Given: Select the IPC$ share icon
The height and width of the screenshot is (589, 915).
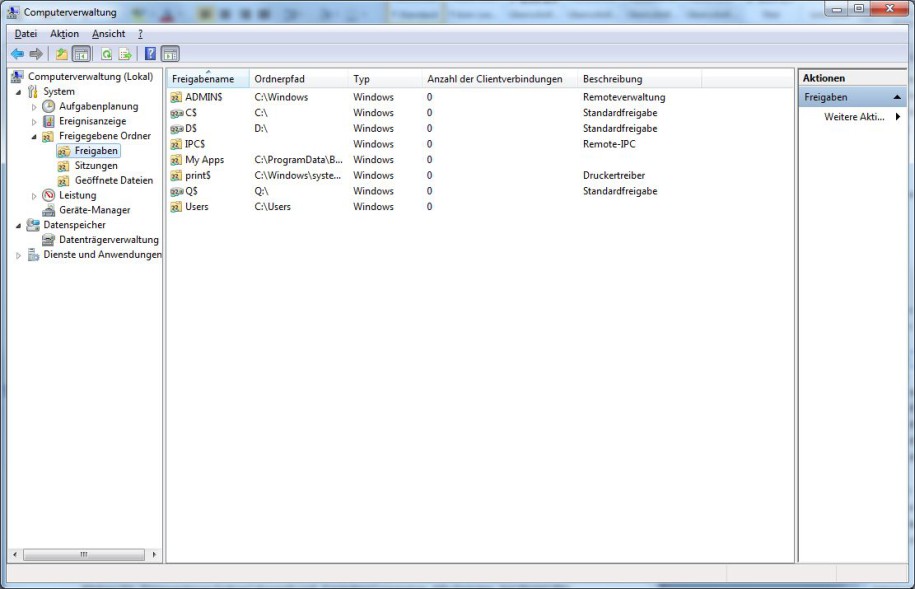Looking at the screenshot, I should pos(176,144).
